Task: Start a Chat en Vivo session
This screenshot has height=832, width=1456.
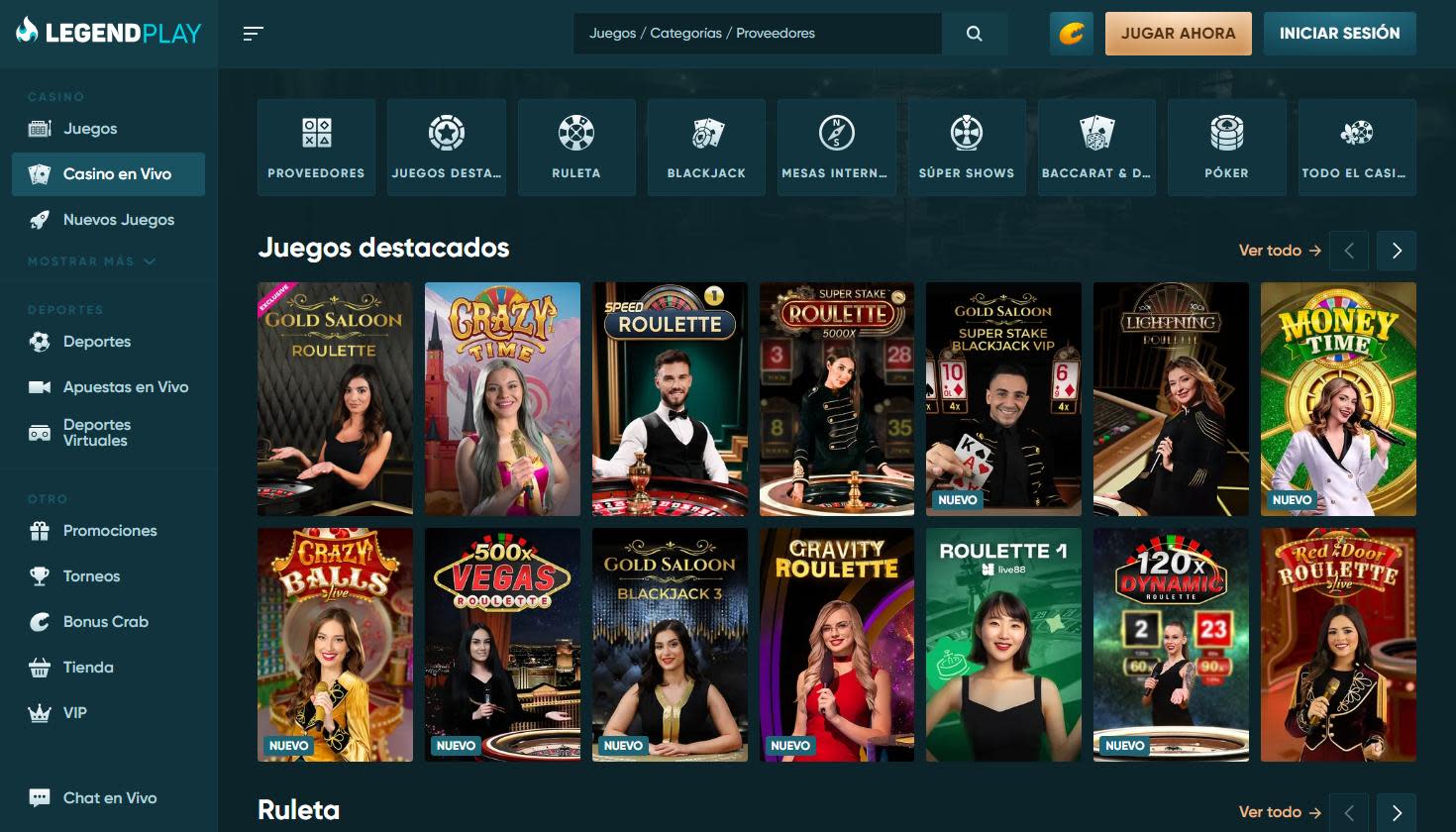Action: click(108, 798)
